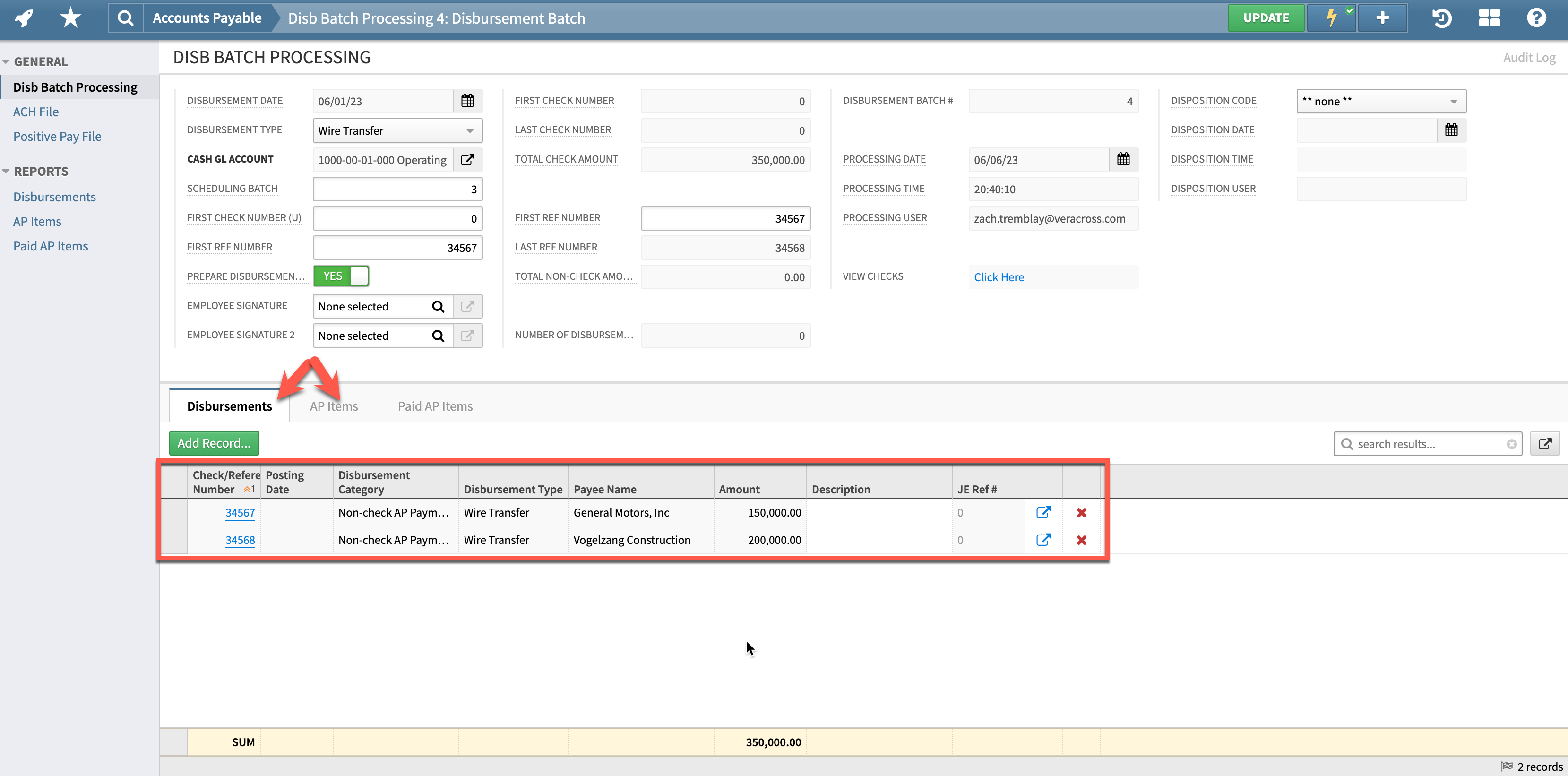This screenshot has height=776, width=1568.
Task: Open the global search magnifier
Action: 125,17
